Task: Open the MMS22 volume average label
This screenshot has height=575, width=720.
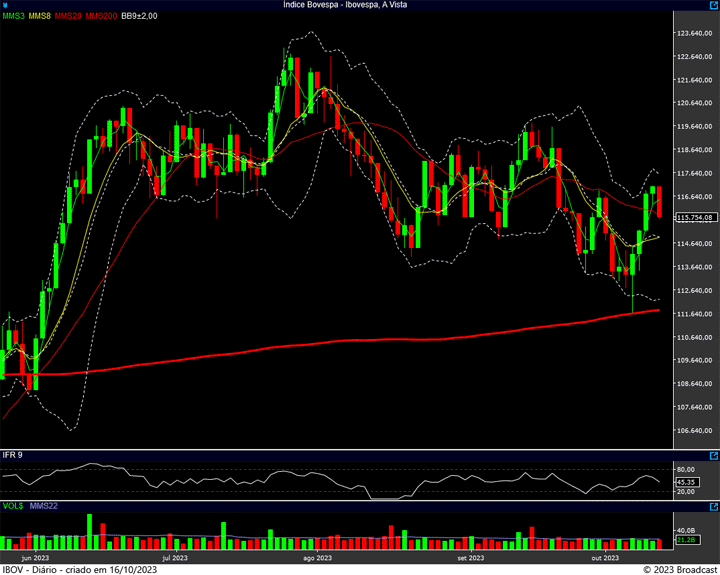Action: coord(43,507)
